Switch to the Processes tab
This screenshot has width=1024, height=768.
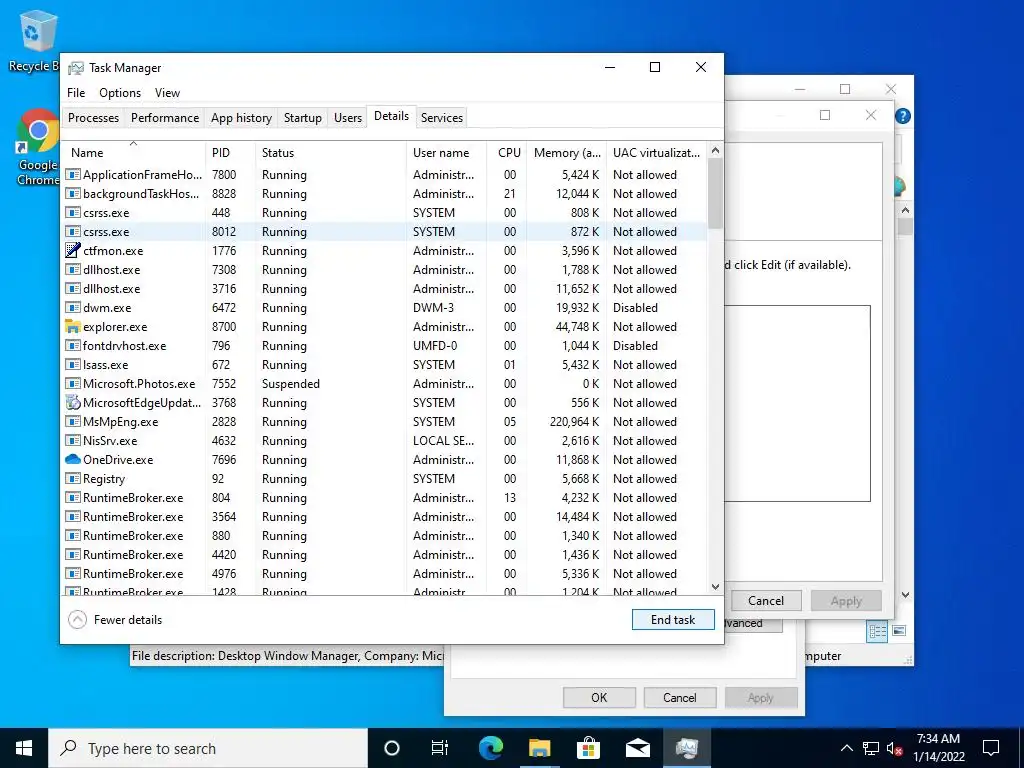(93, 118)
